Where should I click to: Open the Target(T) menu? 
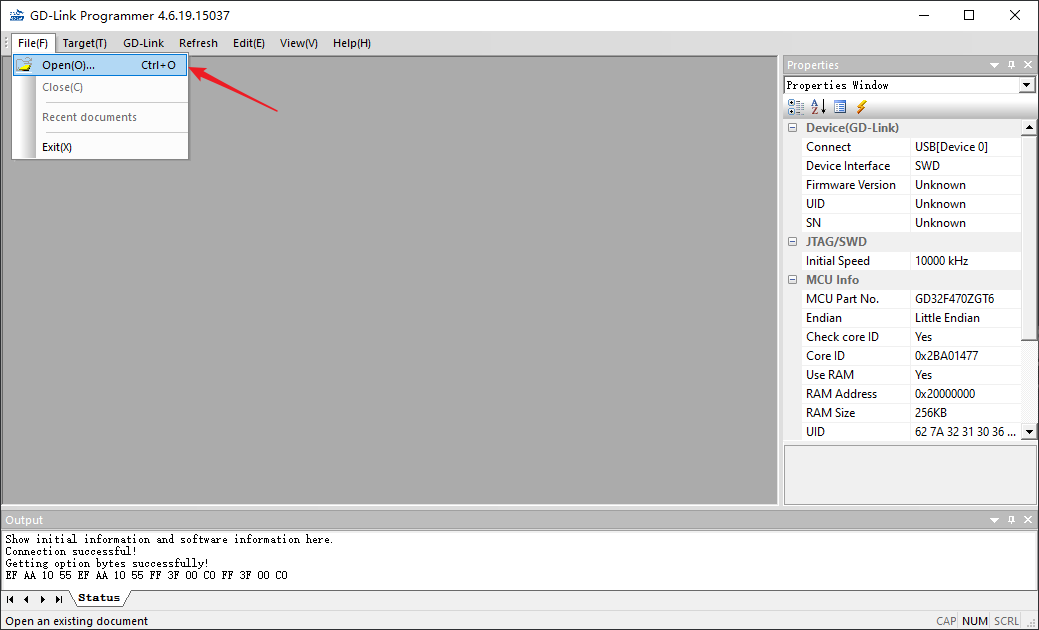(85, 43)
